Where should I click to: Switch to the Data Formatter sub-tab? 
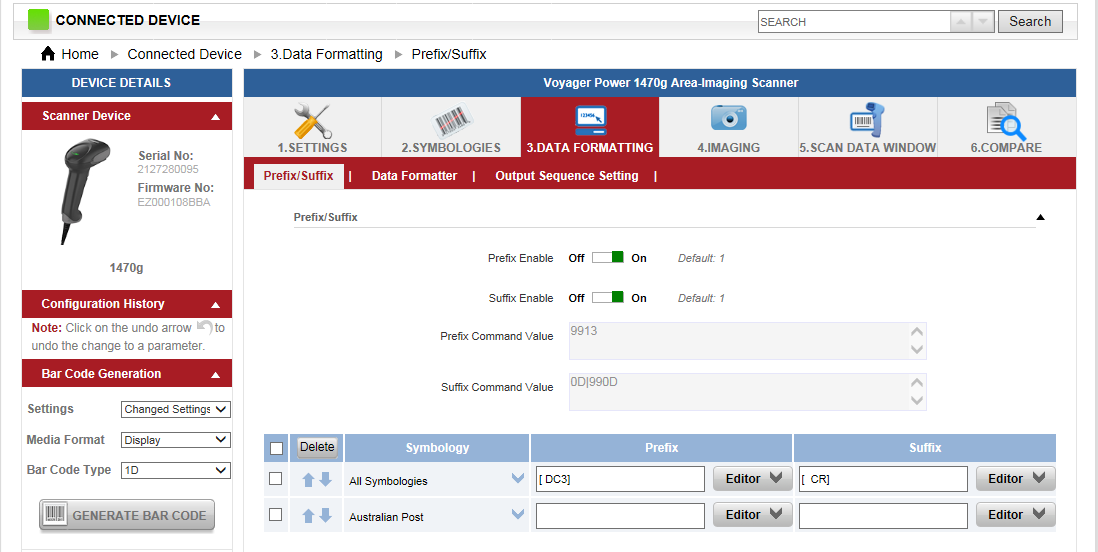[414, 176]
